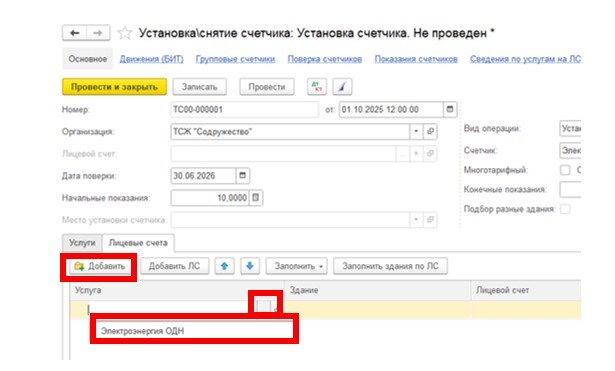615x371 pixels.
Task: Open the Основное section
Action: (x=87, y=59)
